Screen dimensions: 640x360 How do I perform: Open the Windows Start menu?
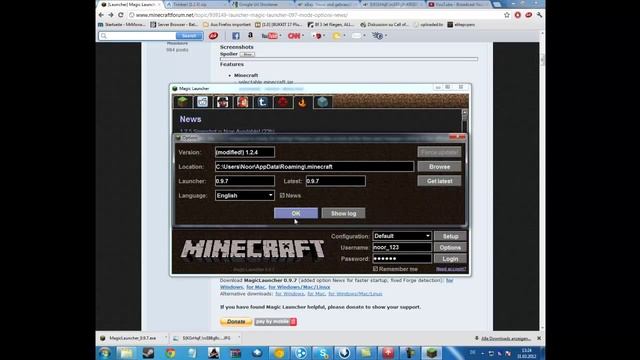(x=105, y=353)
